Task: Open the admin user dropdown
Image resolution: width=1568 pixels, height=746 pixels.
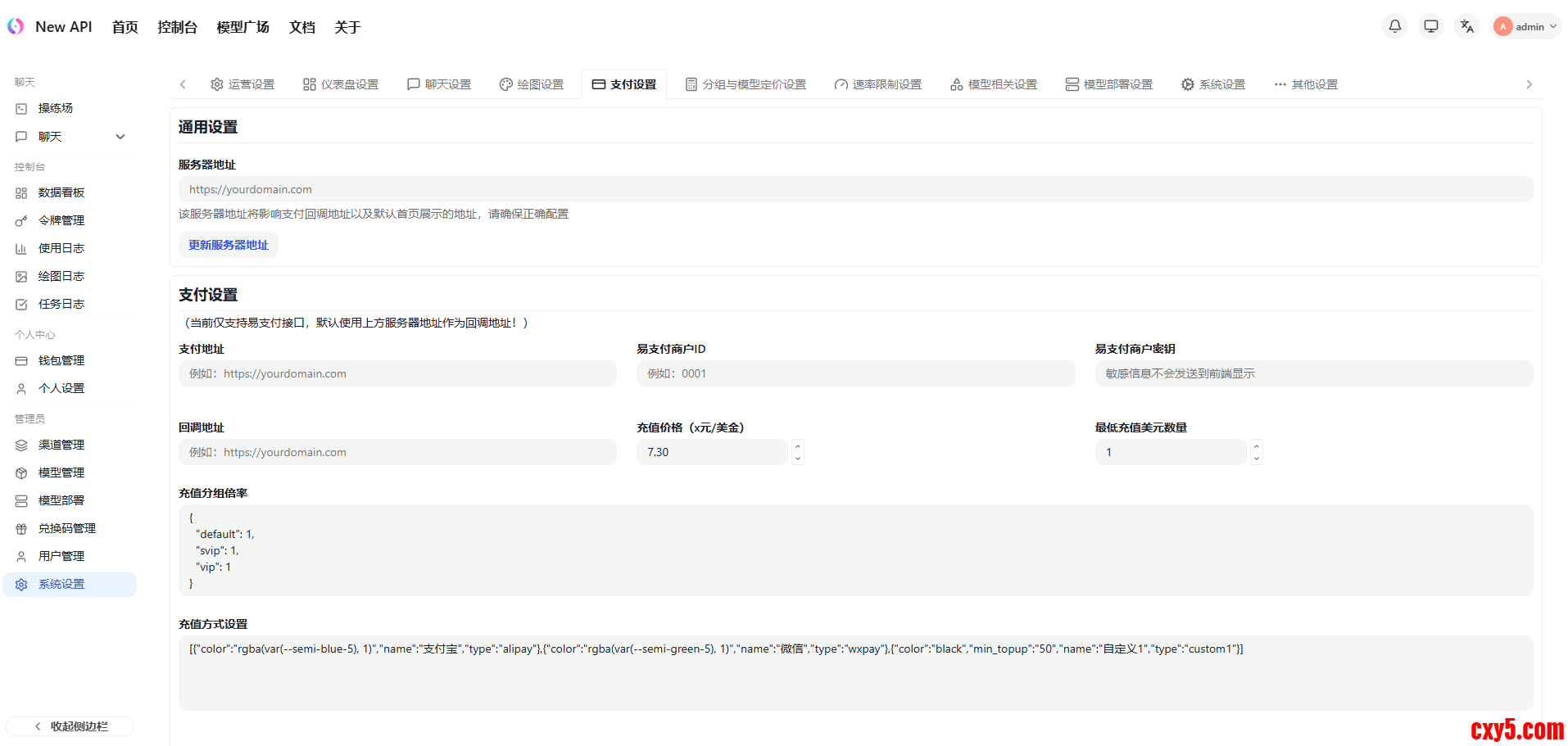Action: [x=1525, y=26]
